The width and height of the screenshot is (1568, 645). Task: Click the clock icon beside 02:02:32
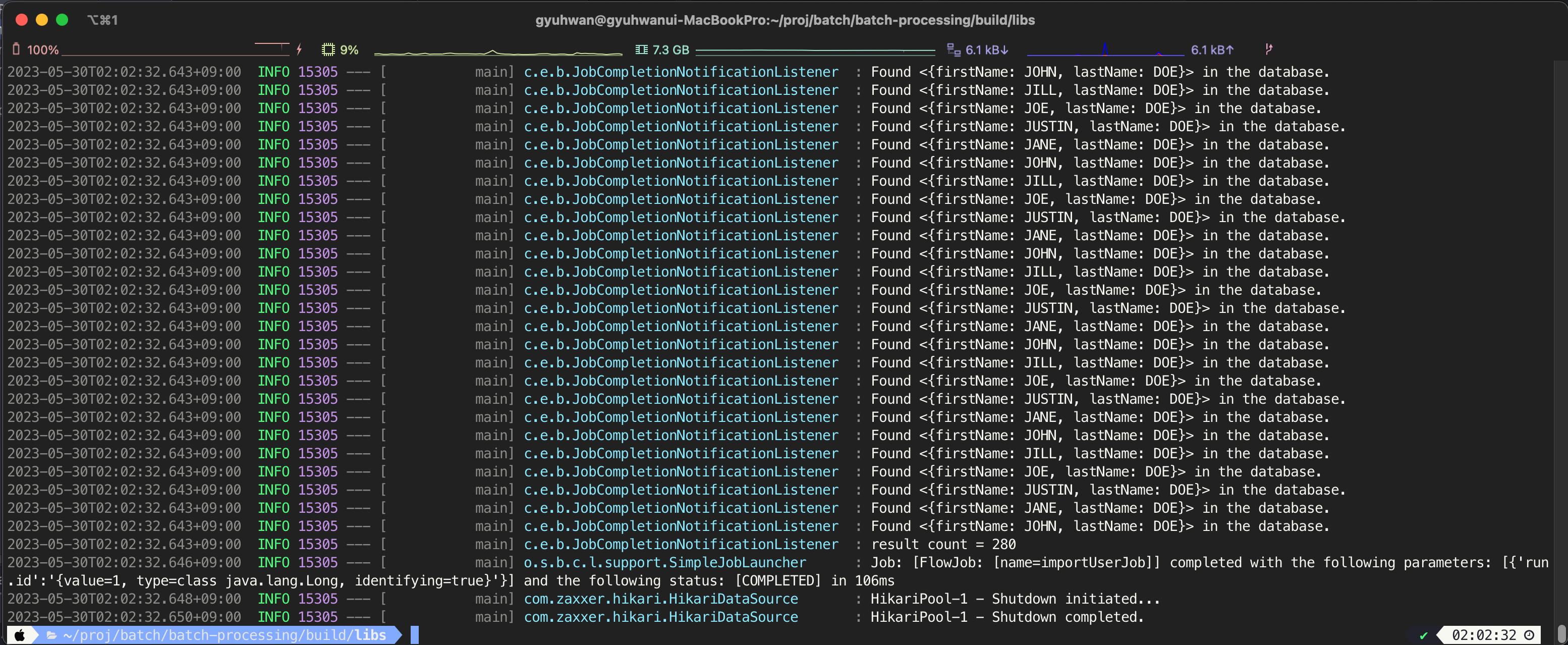pos(1529,635)
